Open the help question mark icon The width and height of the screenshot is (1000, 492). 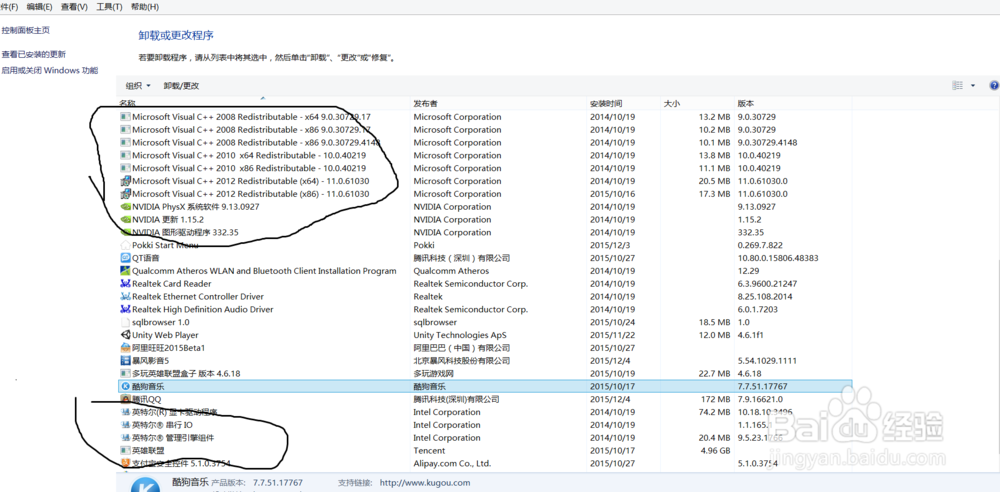pyautogui.click(x=994, y=86)
